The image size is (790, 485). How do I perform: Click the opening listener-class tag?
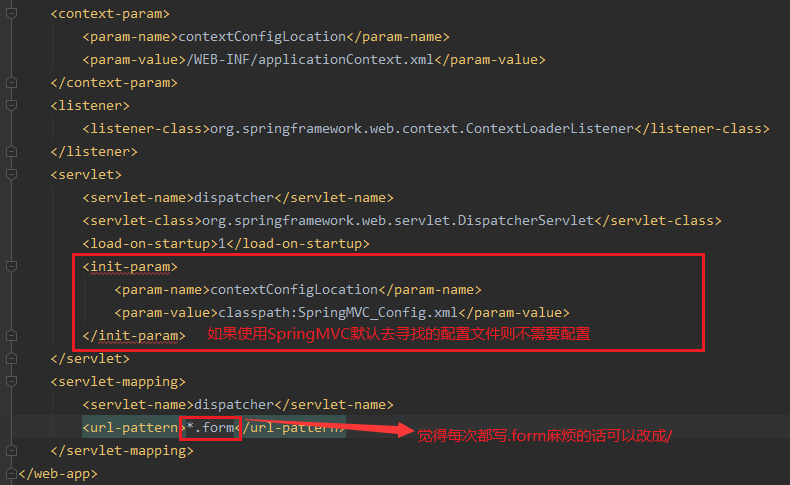click(x=146, y=128)
